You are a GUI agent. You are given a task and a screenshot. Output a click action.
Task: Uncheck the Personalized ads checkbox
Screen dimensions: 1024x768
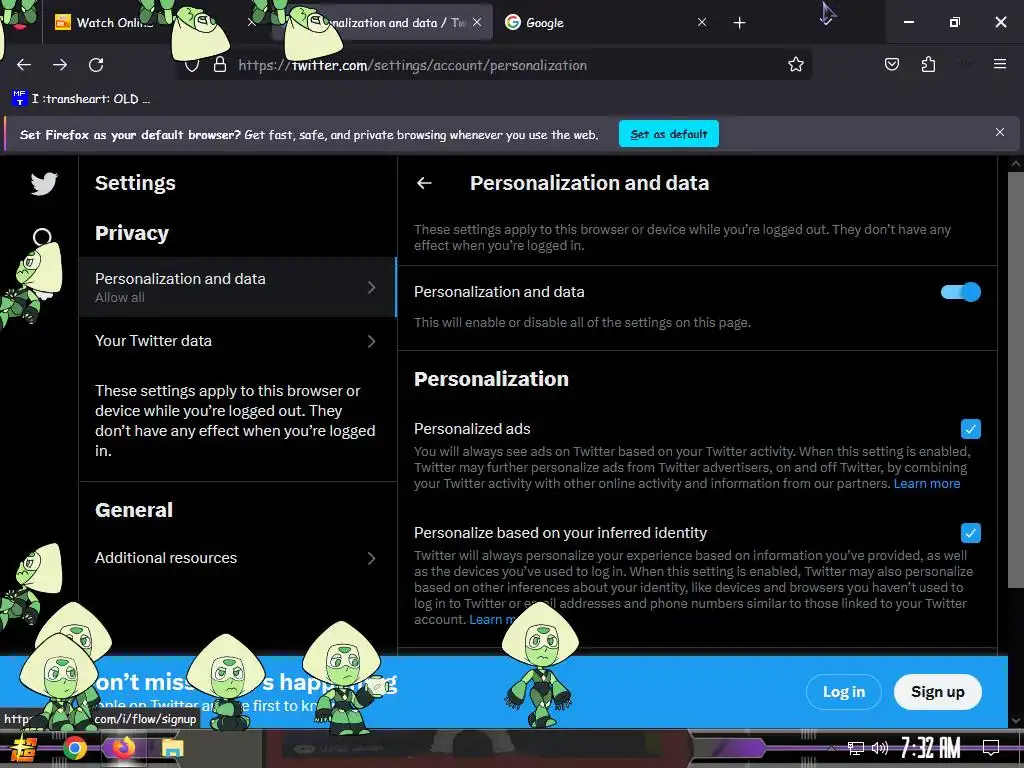[x=970, y=429]
